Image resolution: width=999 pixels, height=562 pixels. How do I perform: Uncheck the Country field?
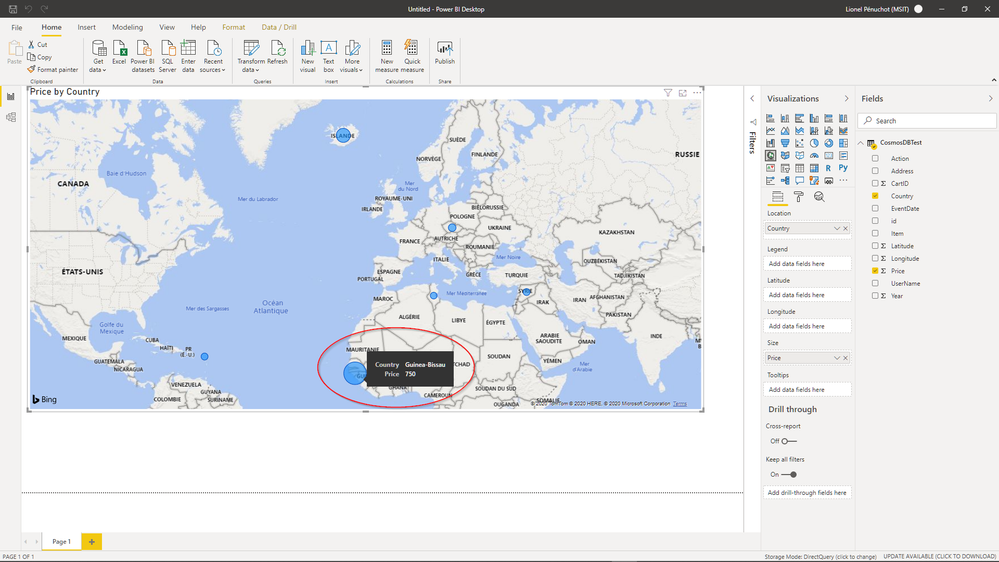tap(875, 196)
